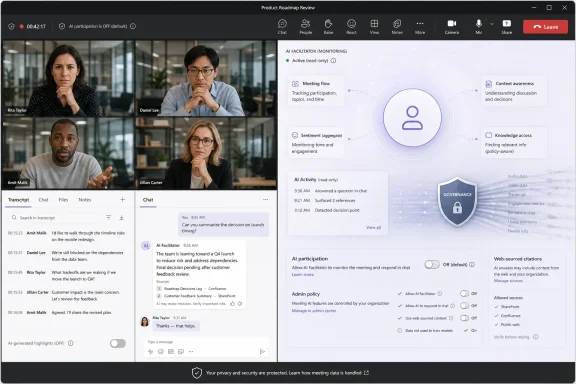Click the shield icon beside recording timer
Screen dimensions: 576x384
pyautogui.click(x=11, y=26)
